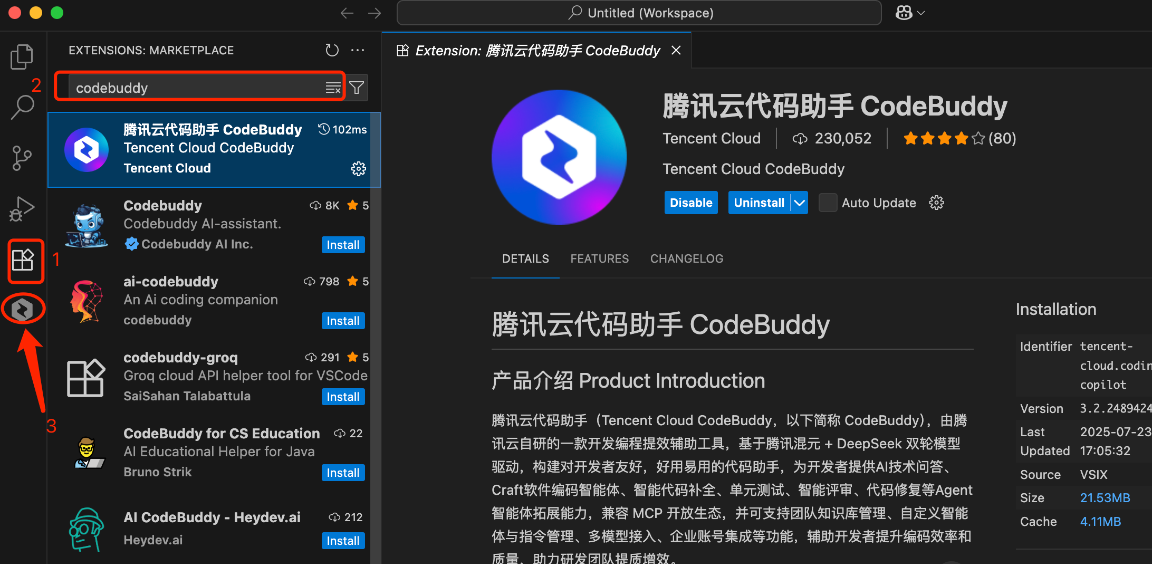Image resolution: width=1152 pixels, height=564 pixels.
Task: Click Bruno Strik publisher name
Action: click(157, 471)
